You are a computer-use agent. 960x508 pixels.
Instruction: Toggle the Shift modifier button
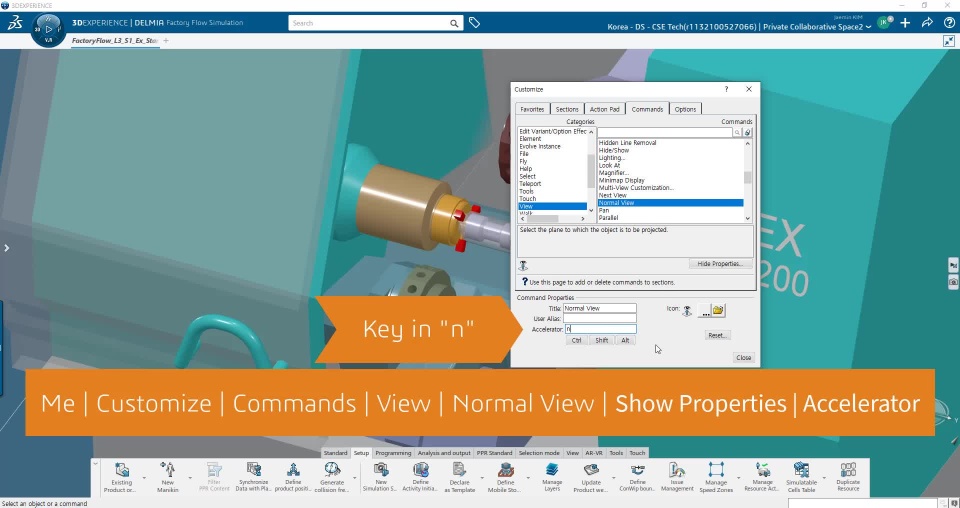coord(602,340)
